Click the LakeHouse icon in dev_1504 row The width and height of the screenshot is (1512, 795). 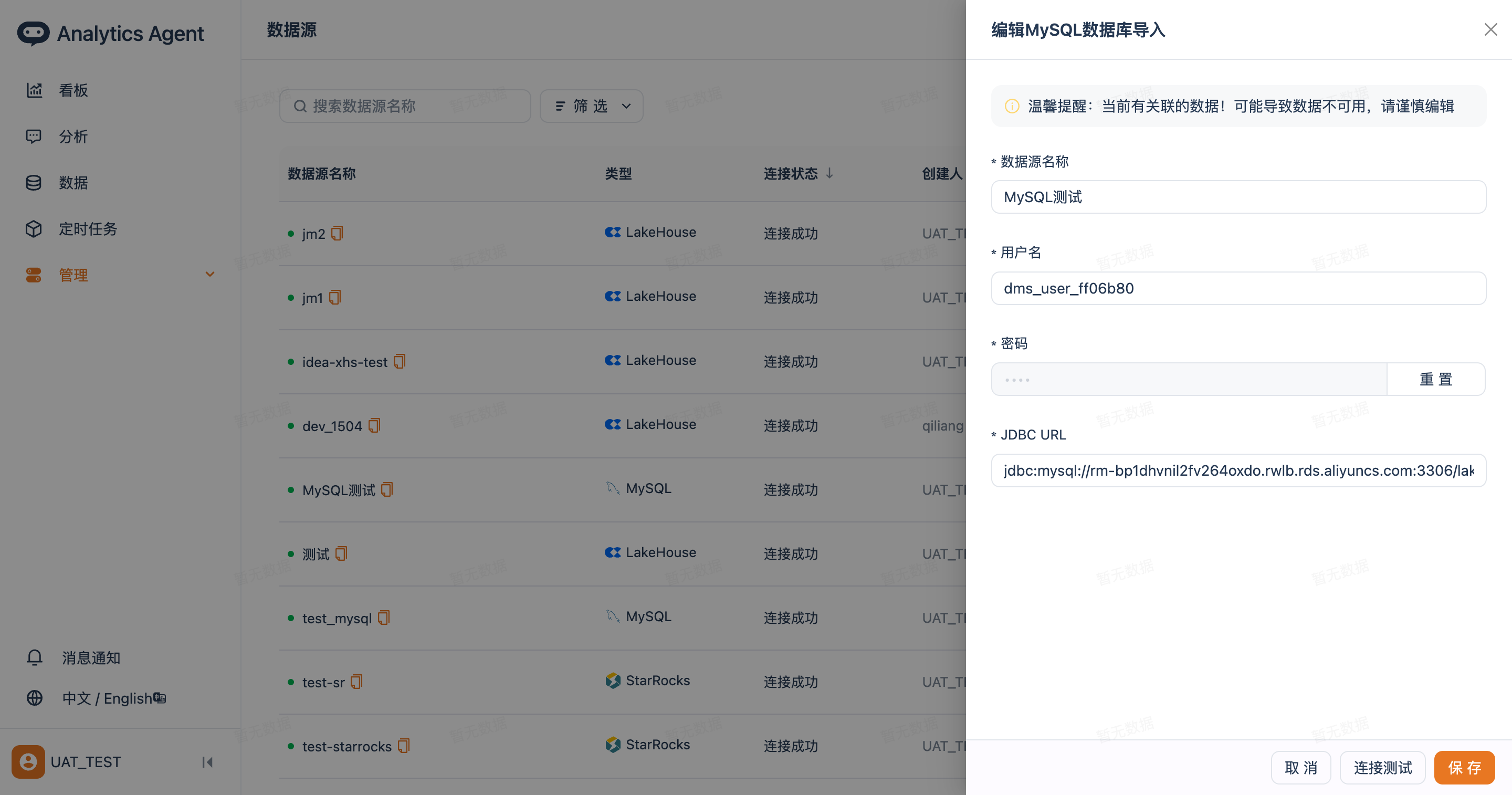(x=613, y=424)
